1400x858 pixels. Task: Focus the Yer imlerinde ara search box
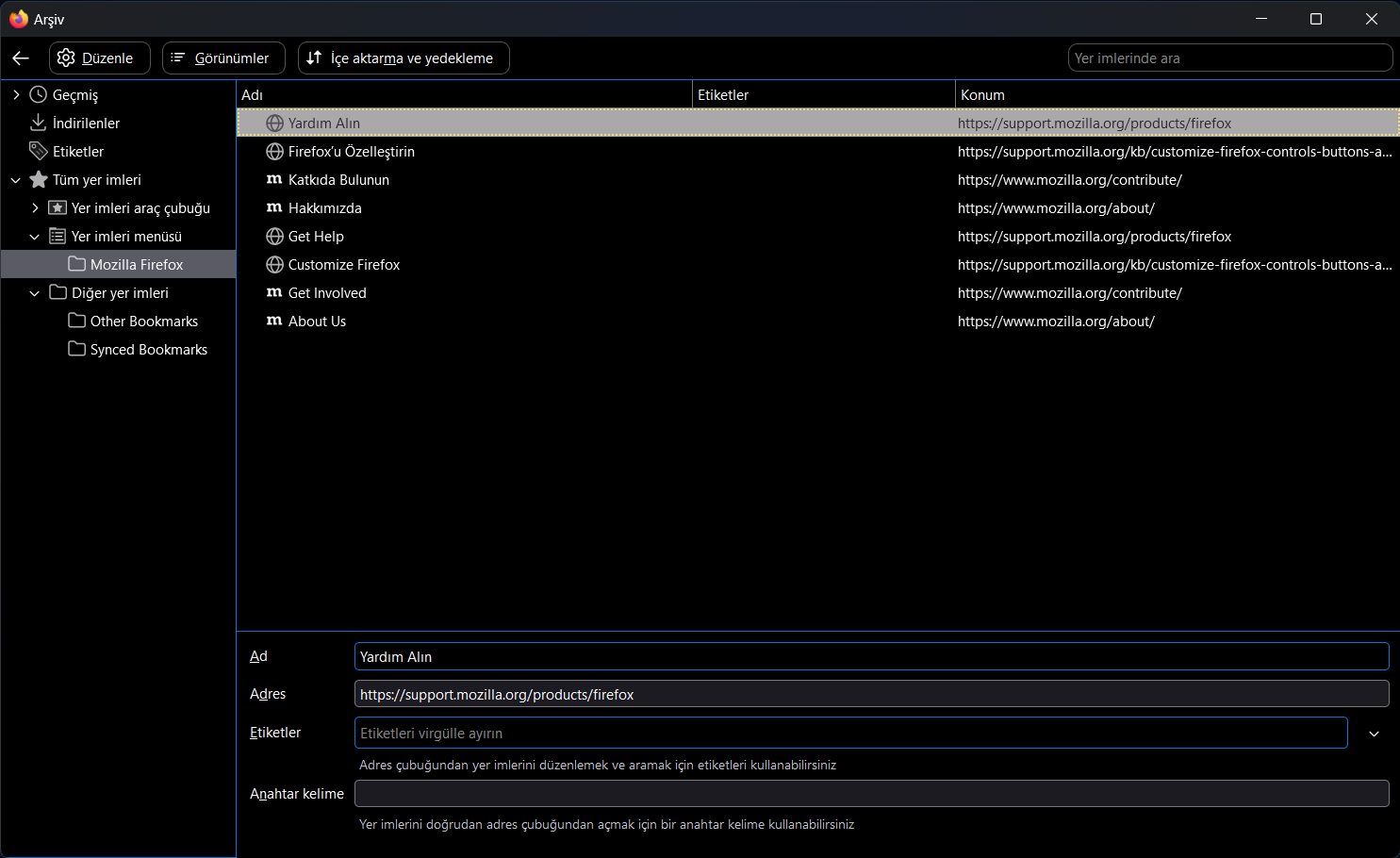(1230, 58)
